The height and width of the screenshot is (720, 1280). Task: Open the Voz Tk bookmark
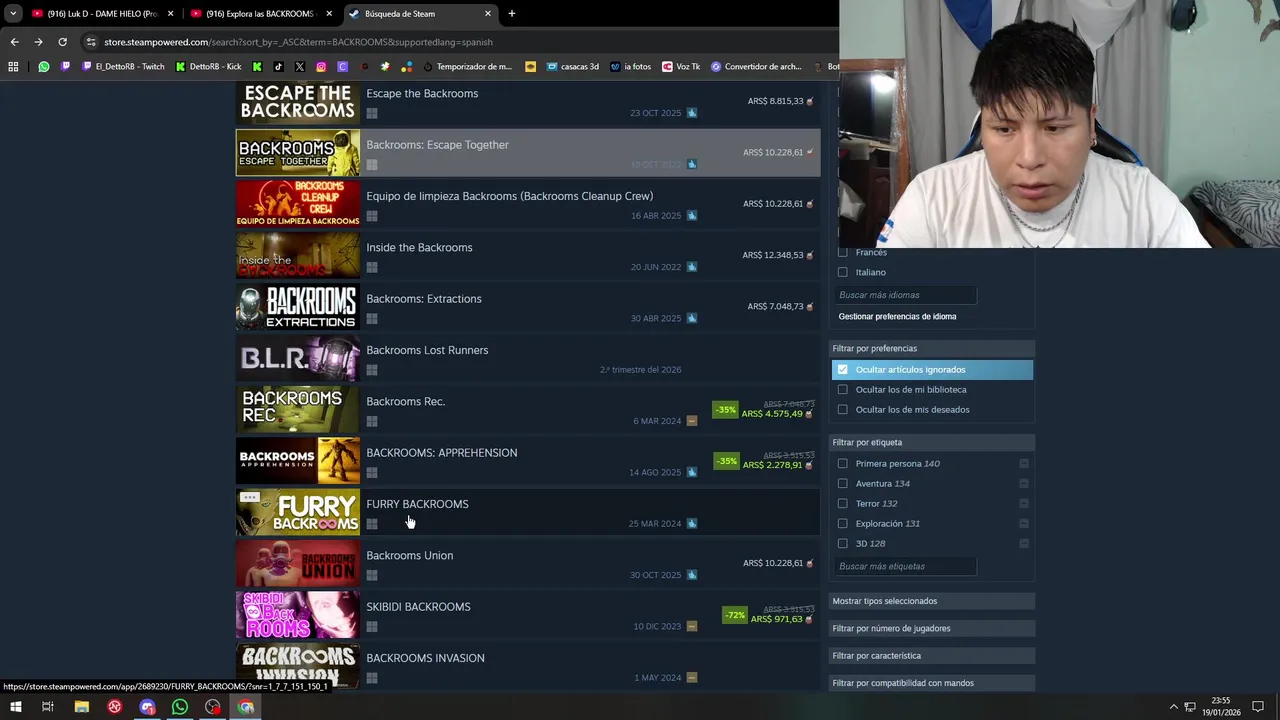[x=681, y=67]
